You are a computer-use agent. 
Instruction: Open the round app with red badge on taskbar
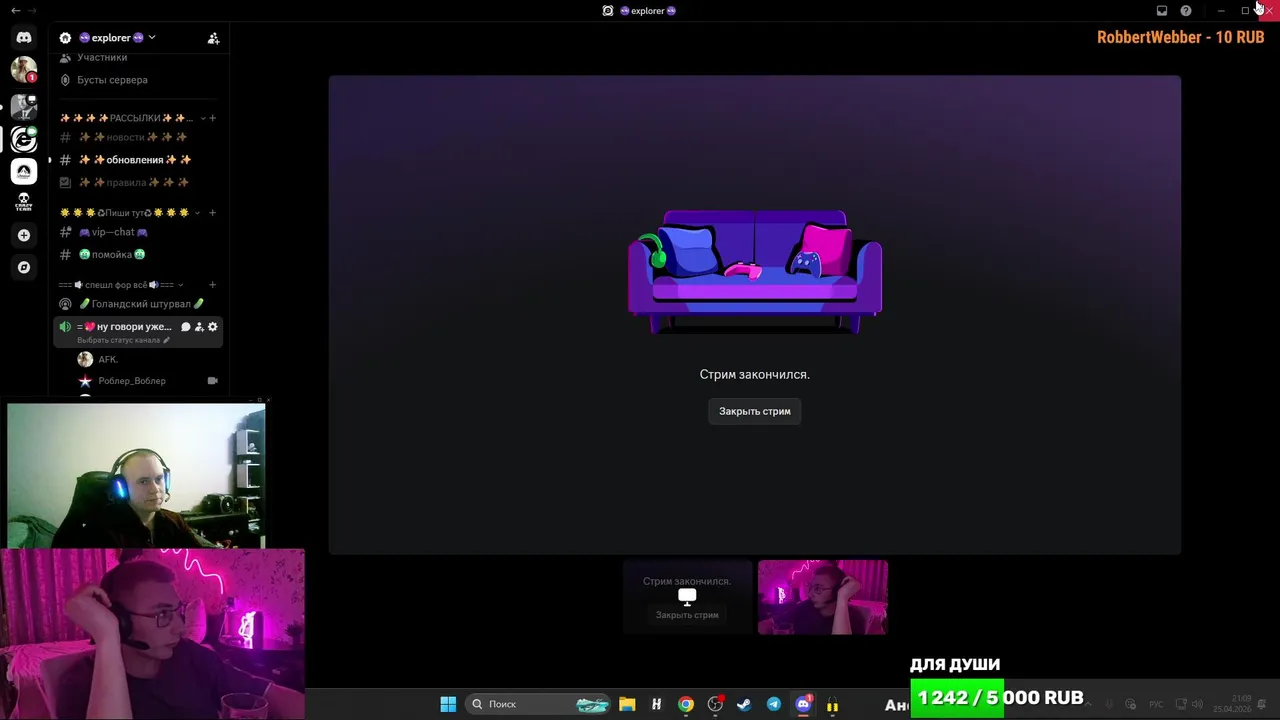(715, 704)
